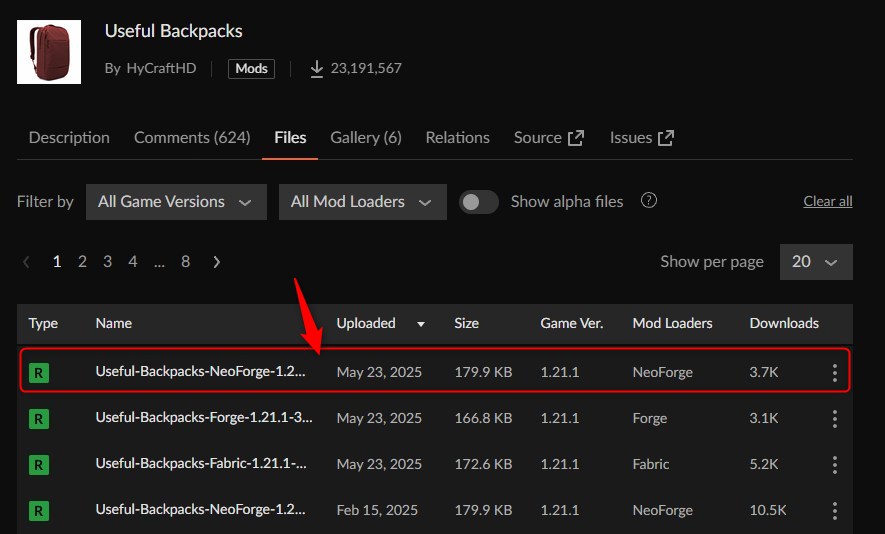Open more options menu for Forge file
885x534 pixels.
click(x=834, y=419)
